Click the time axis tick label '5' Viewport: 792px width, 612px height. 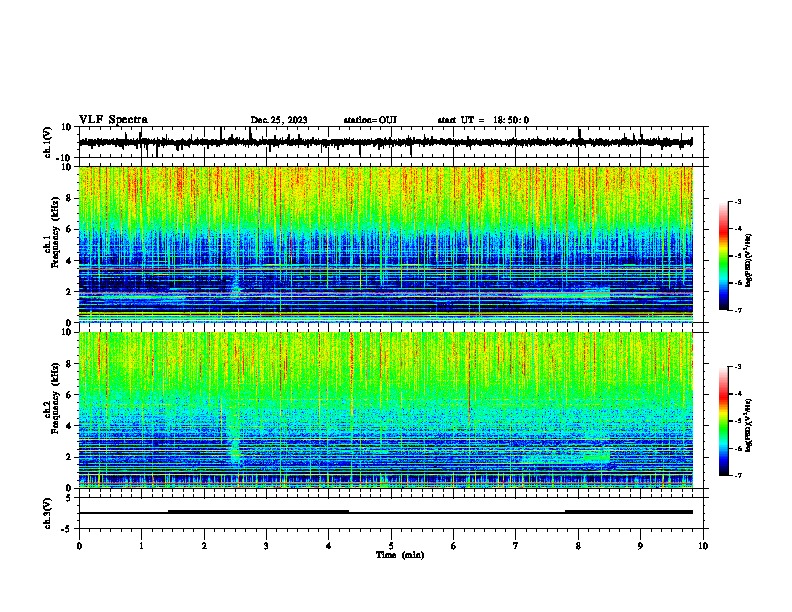coord(391,546)
